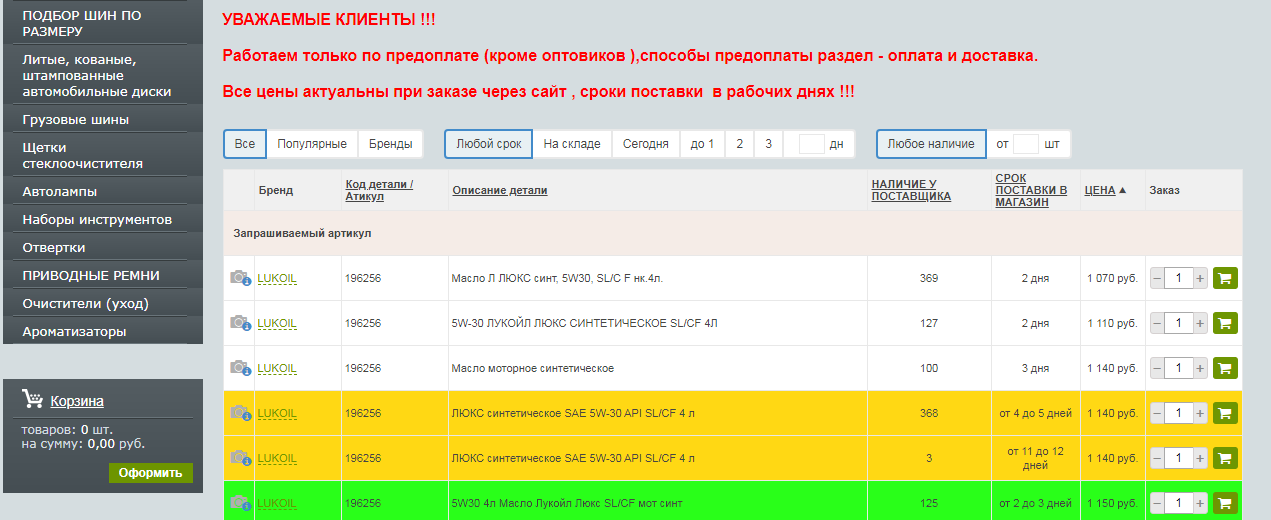This screenshot has width=1271, height=520.
Task: Select the Любой срок delivery filter
Action: pos(489,144)
